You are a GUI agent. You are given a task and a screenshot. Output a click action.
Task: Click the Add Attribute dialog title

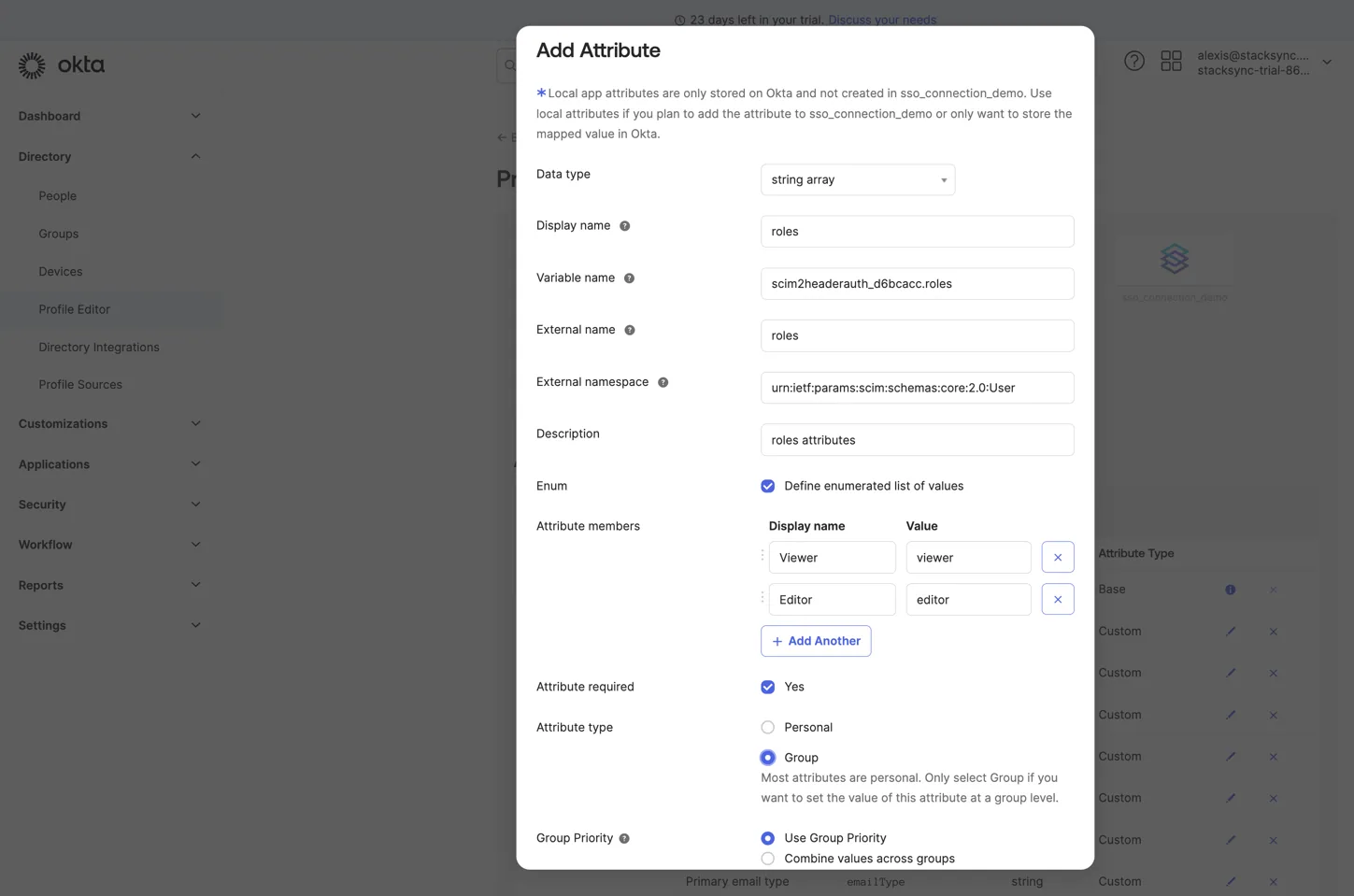click(598, 50)
